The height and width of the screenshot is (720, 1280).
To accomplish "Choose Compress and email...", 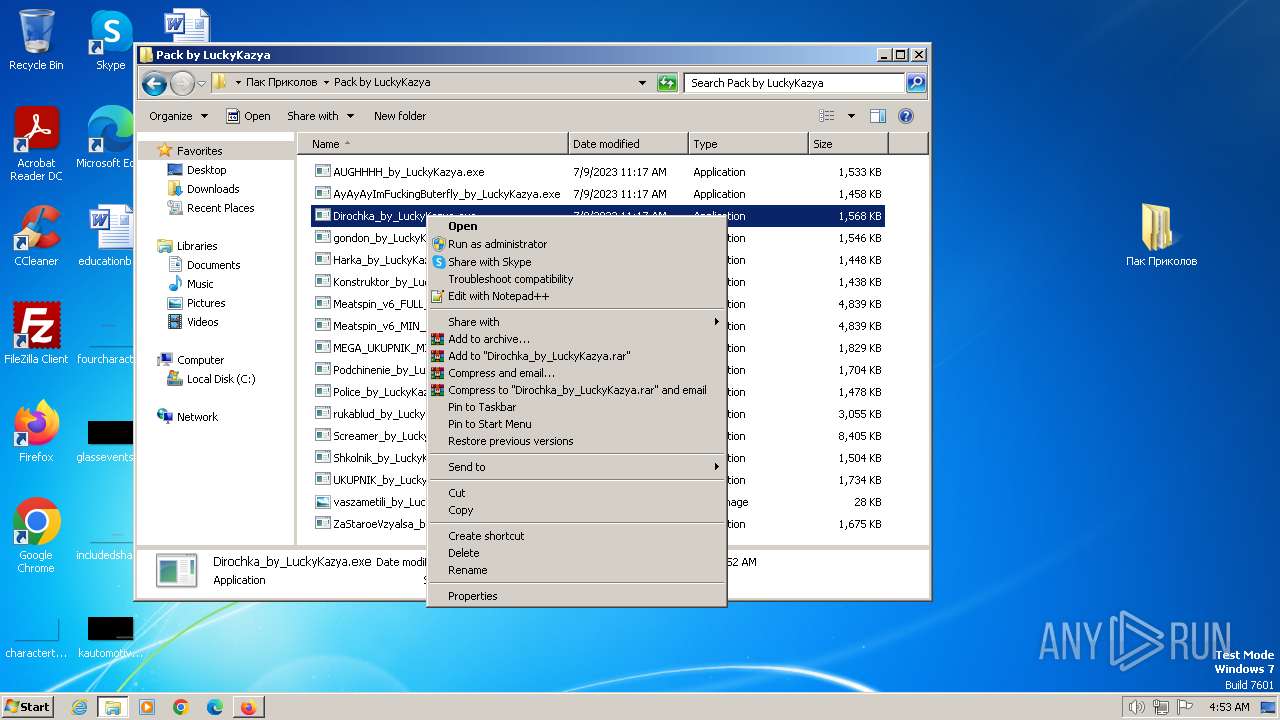I will (x=576, y=373).
